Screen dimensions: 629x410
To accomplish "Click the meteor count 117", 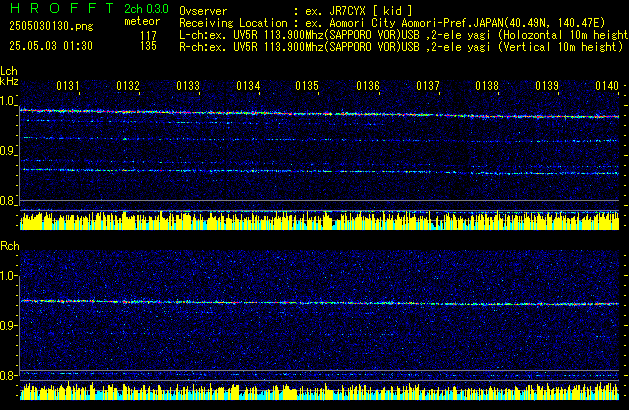I will point(148,36).
